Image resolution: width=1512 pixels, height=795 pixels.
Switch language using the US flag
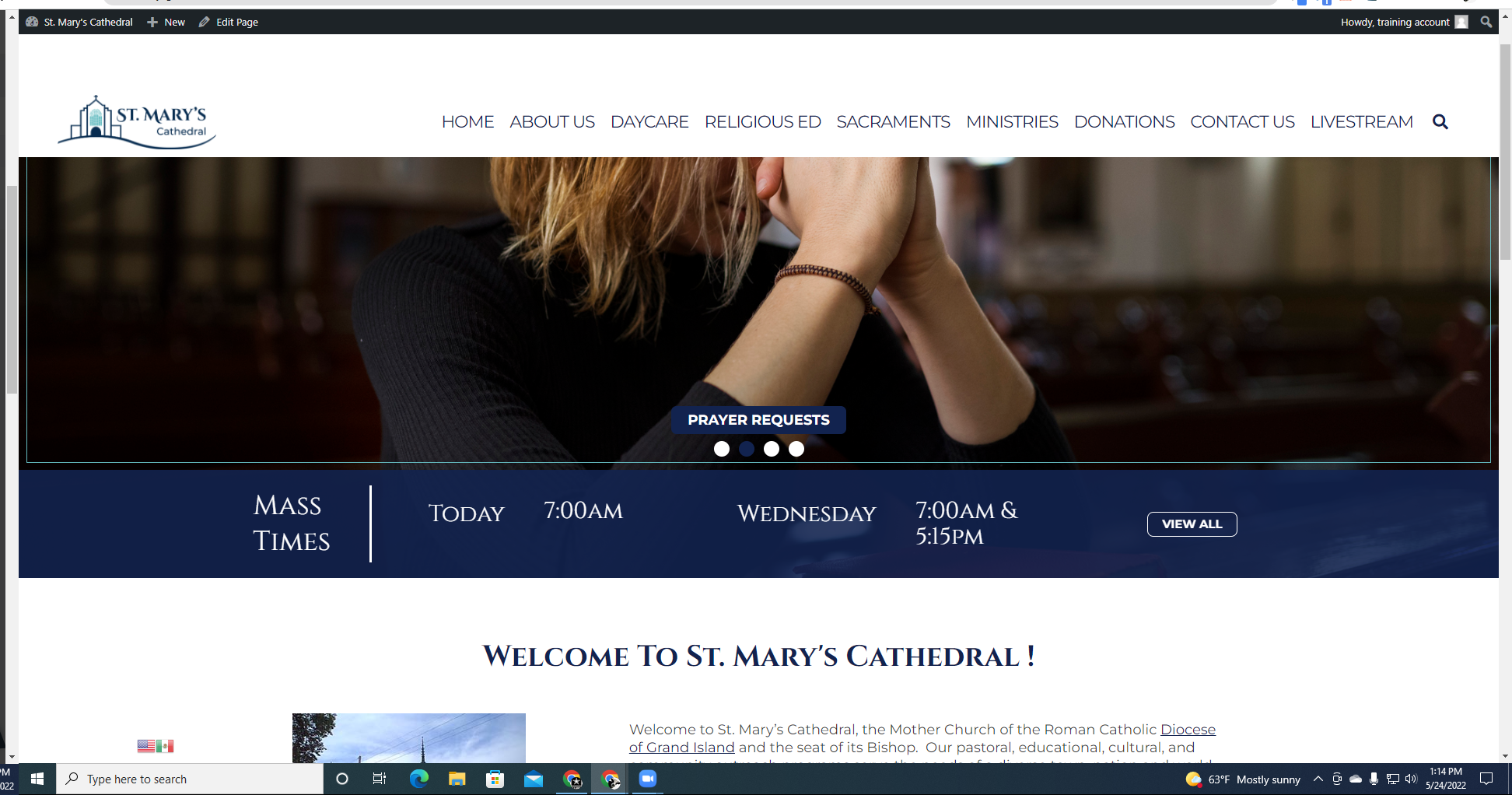(x=145, y=746)
